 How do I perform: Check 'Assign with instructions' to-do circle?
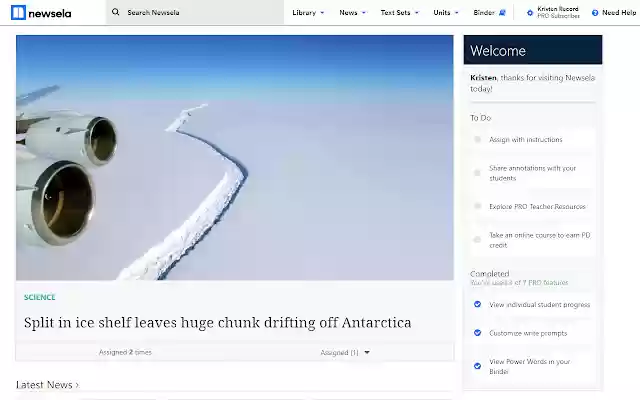pos(477,140)
